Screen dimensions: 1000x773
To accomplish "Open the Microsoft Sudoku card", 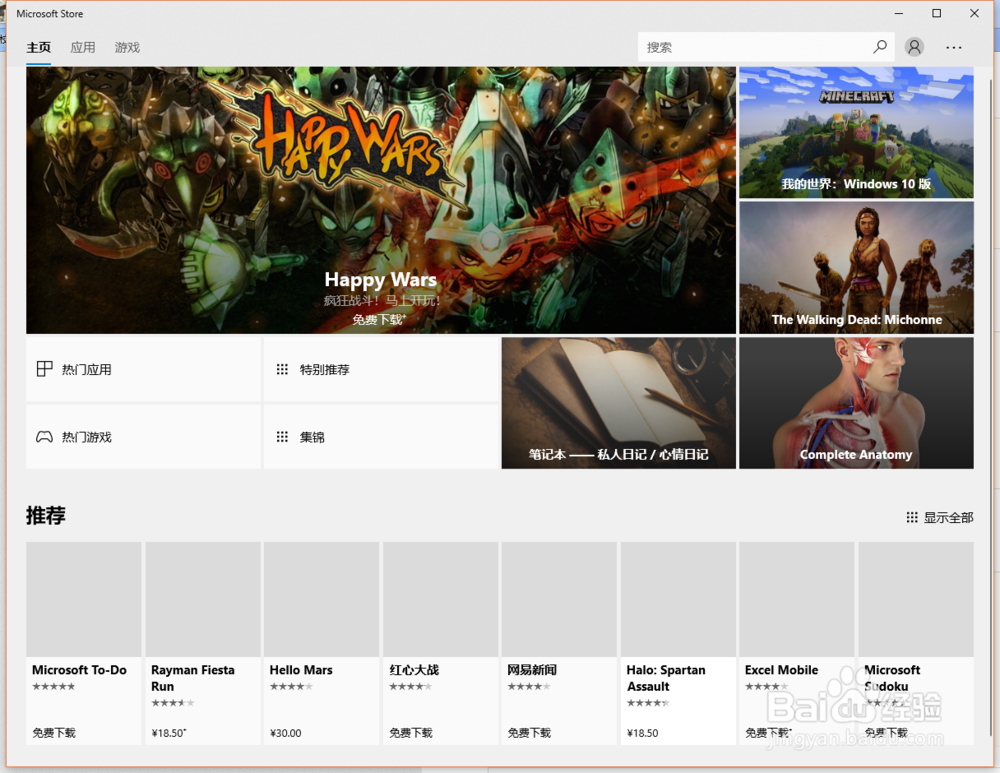I will (916, 644).
